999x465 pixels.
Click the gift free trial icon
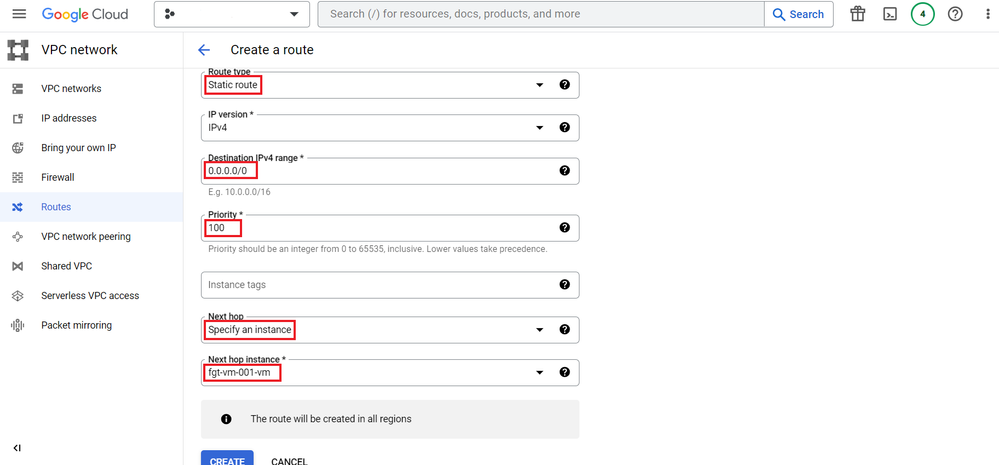(857, 14)
